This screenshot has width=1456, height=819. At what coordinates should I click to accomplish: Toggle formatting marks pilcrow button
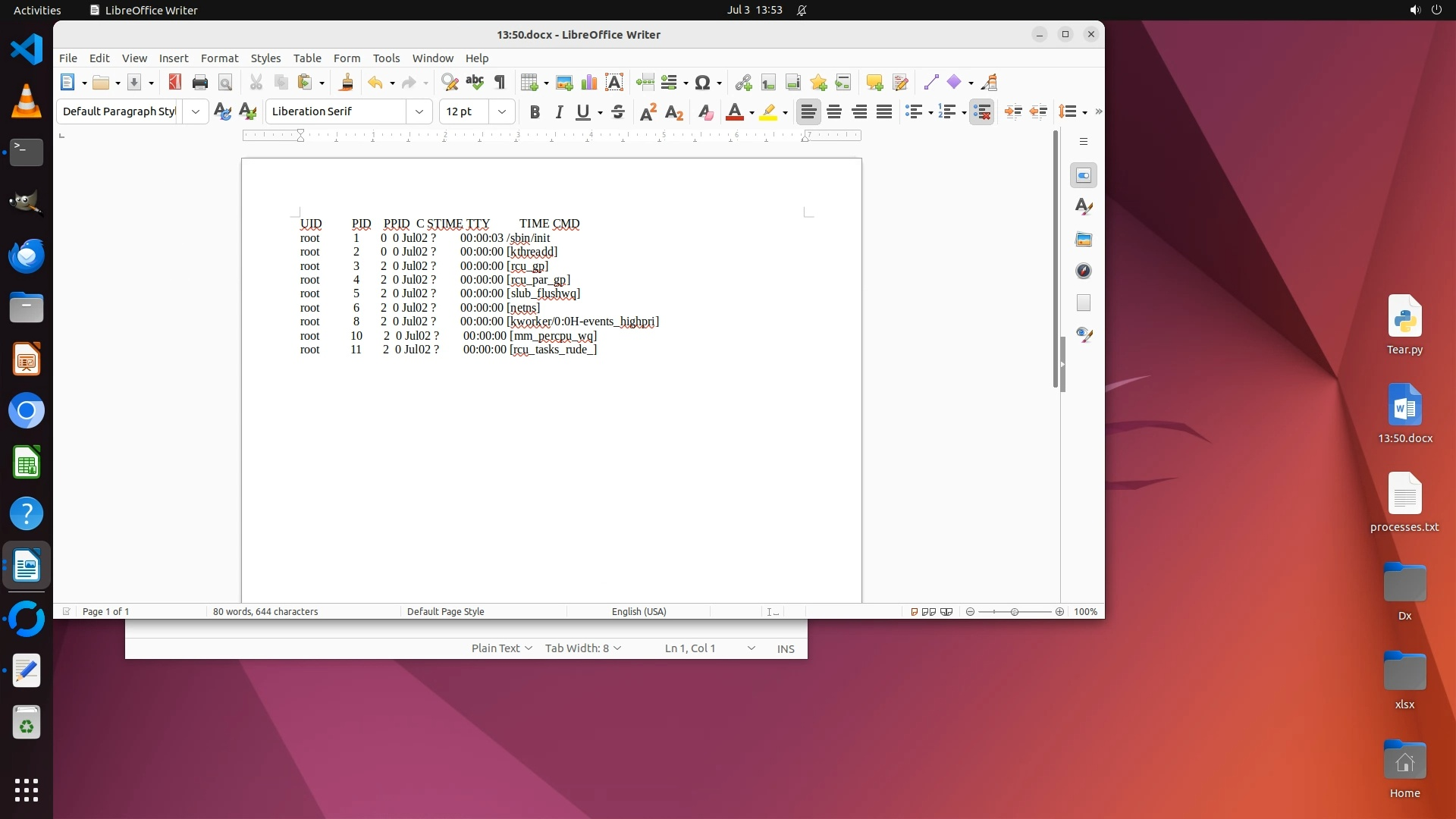pos(500,83)
